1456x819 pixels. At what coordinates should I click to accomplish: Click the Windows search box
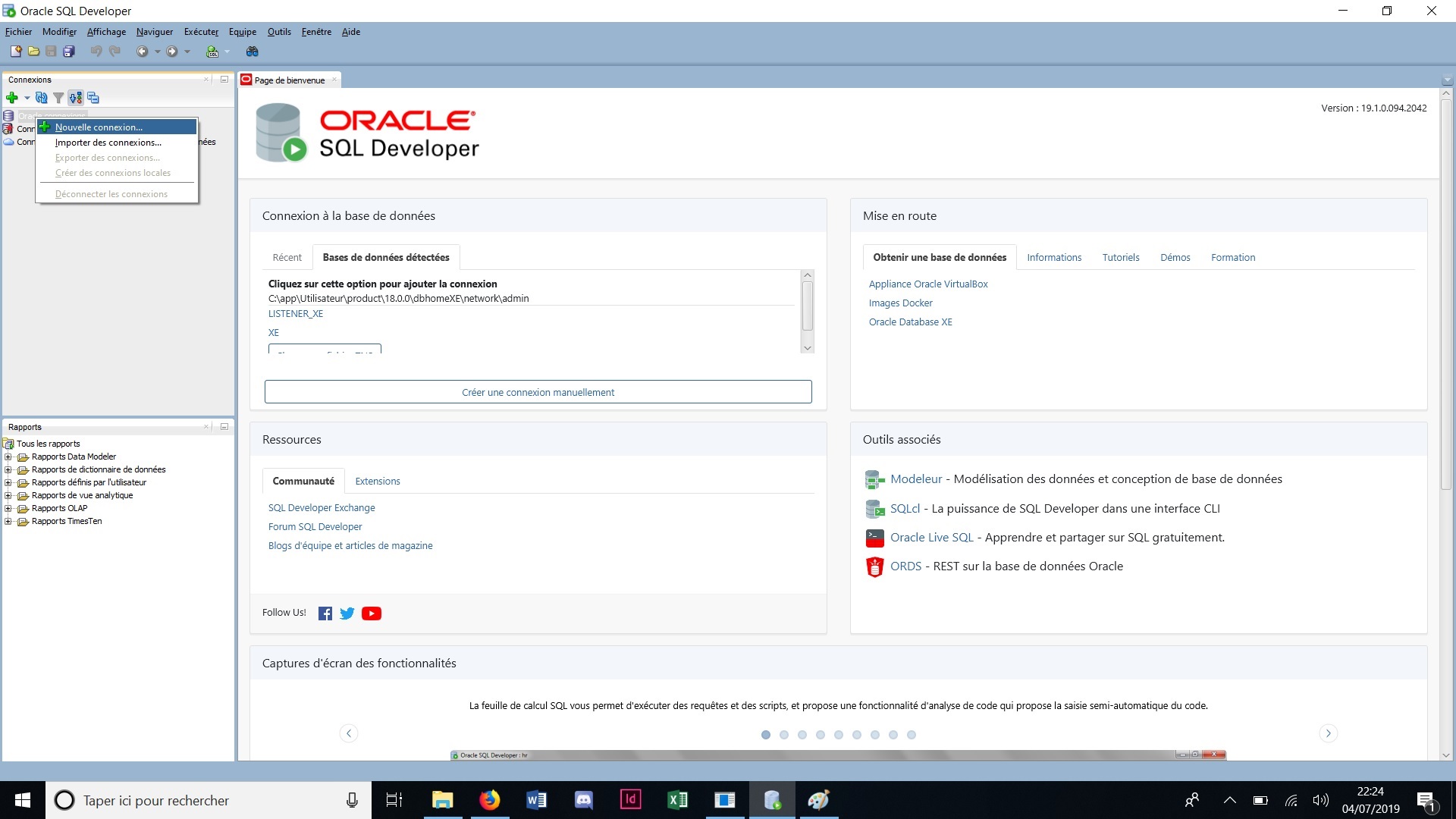pyautogui.click(x=209, y=800)
